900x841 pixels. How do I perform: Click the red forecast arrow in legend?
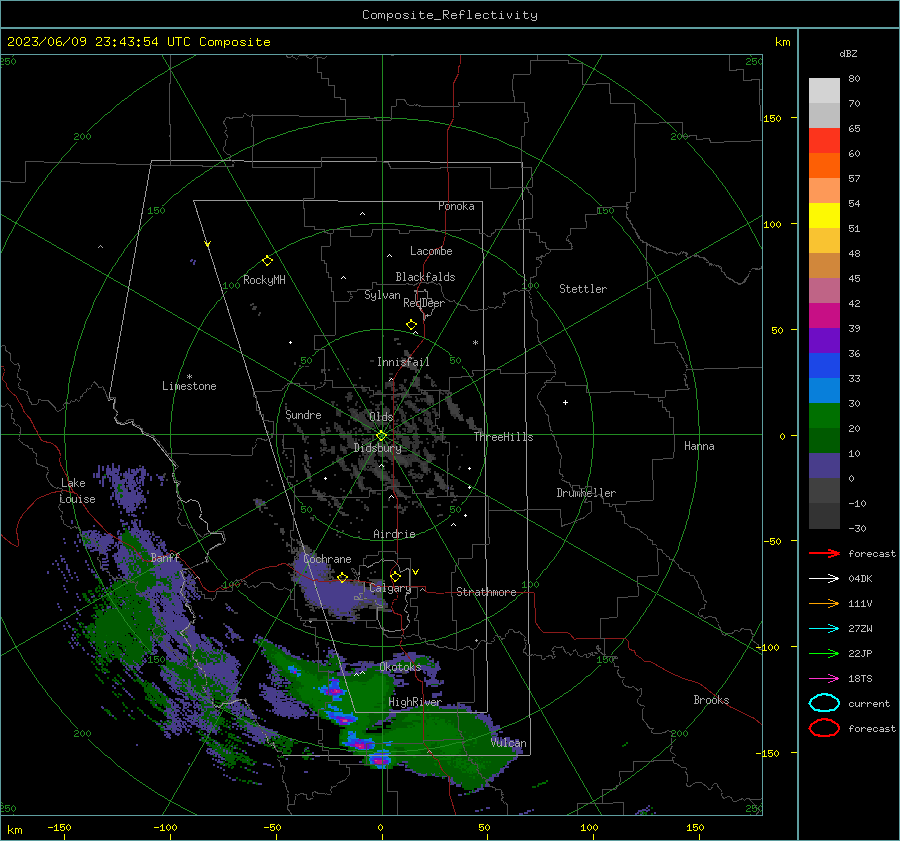coord(824,553)
